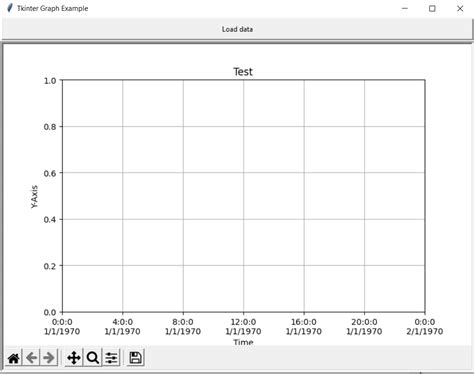The image size is (474, 374).
Task: Click the plot title "Test"
Action: click(x=243, y=72)
